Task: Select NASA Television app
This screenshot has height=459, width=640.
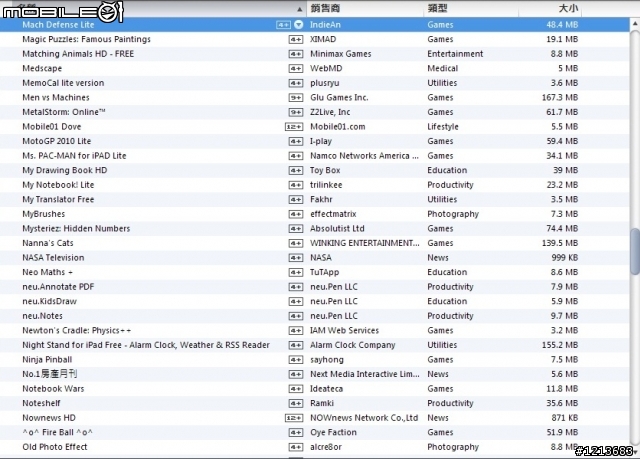Action: (53, 257)
